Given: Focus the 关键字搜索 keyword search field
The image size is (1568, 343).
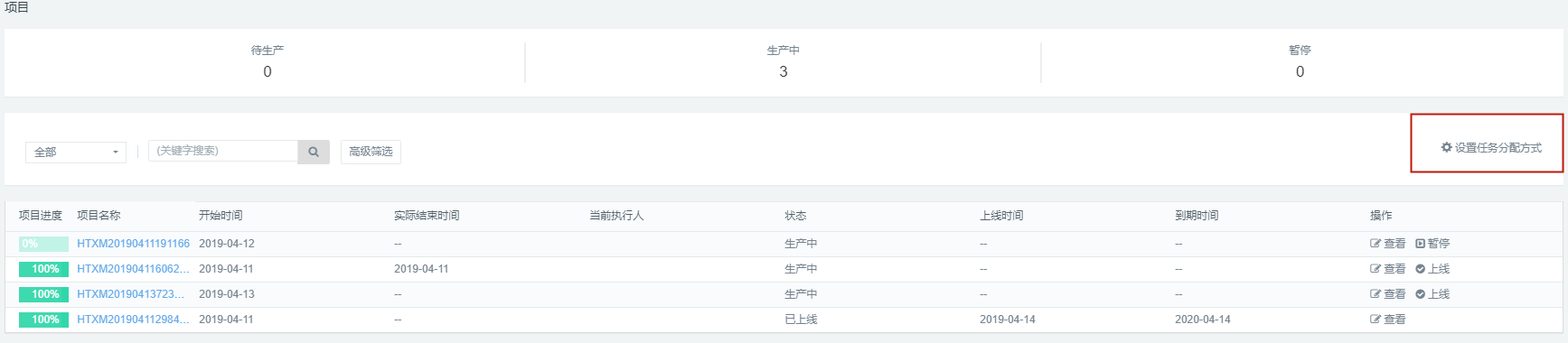Looking at the screenshot, I should (223, 151).
